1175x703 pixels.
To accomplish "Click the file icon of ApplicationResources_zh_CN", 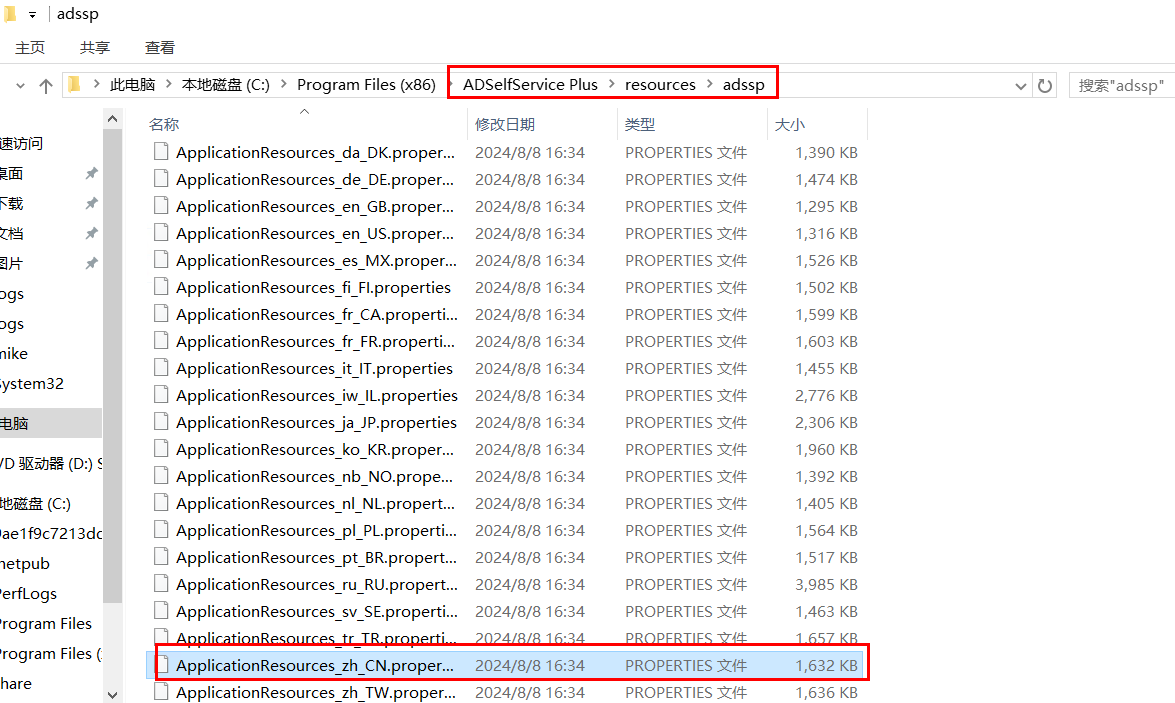I will click(x=163, y=665).
